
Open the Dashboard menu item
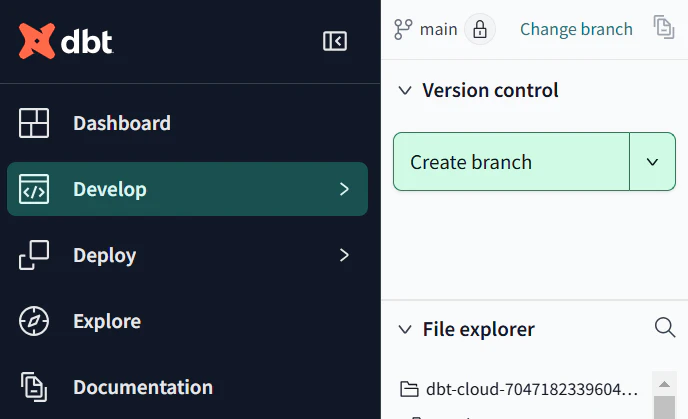(x=187, y=123)
